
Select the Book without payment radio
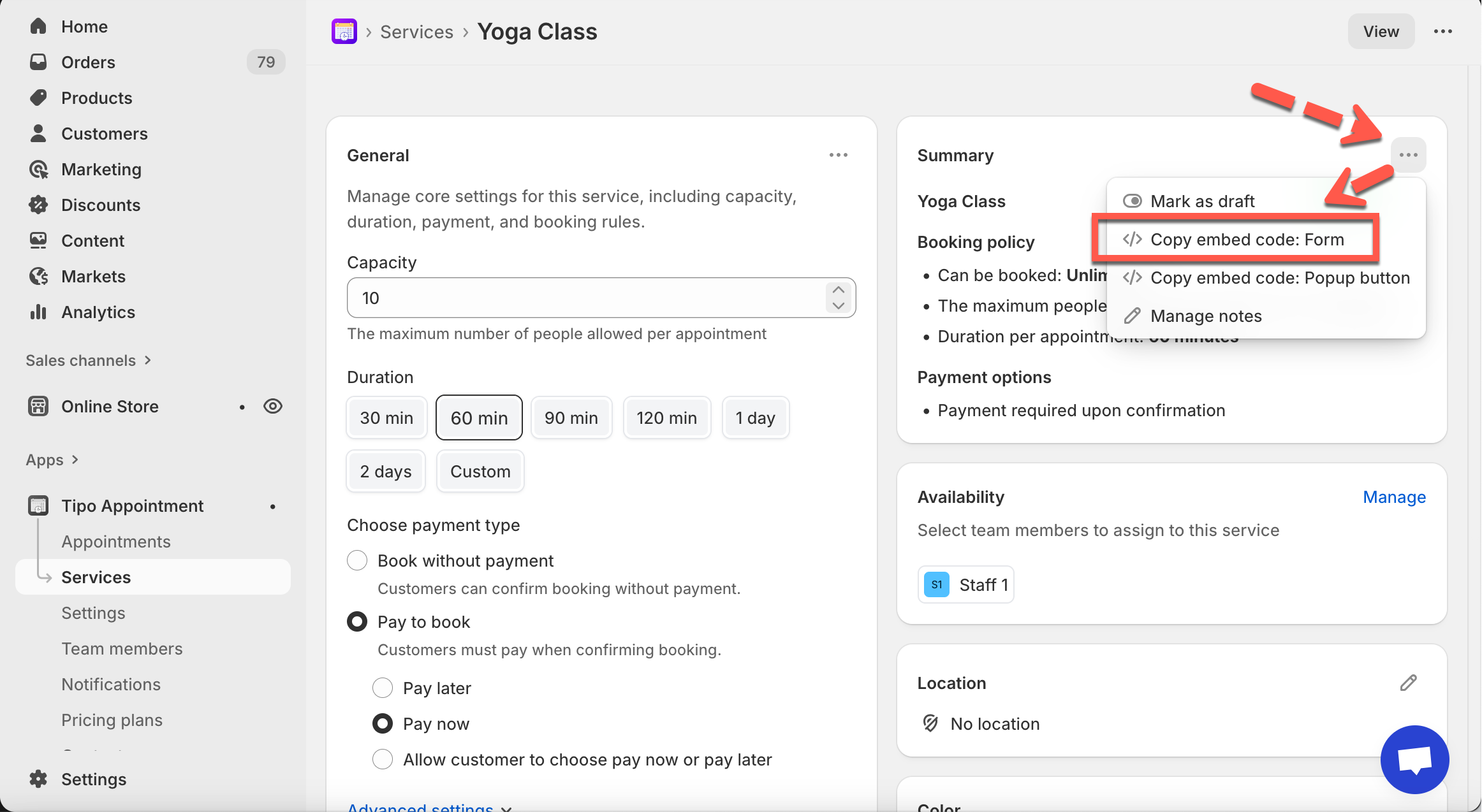pos(357,560)
